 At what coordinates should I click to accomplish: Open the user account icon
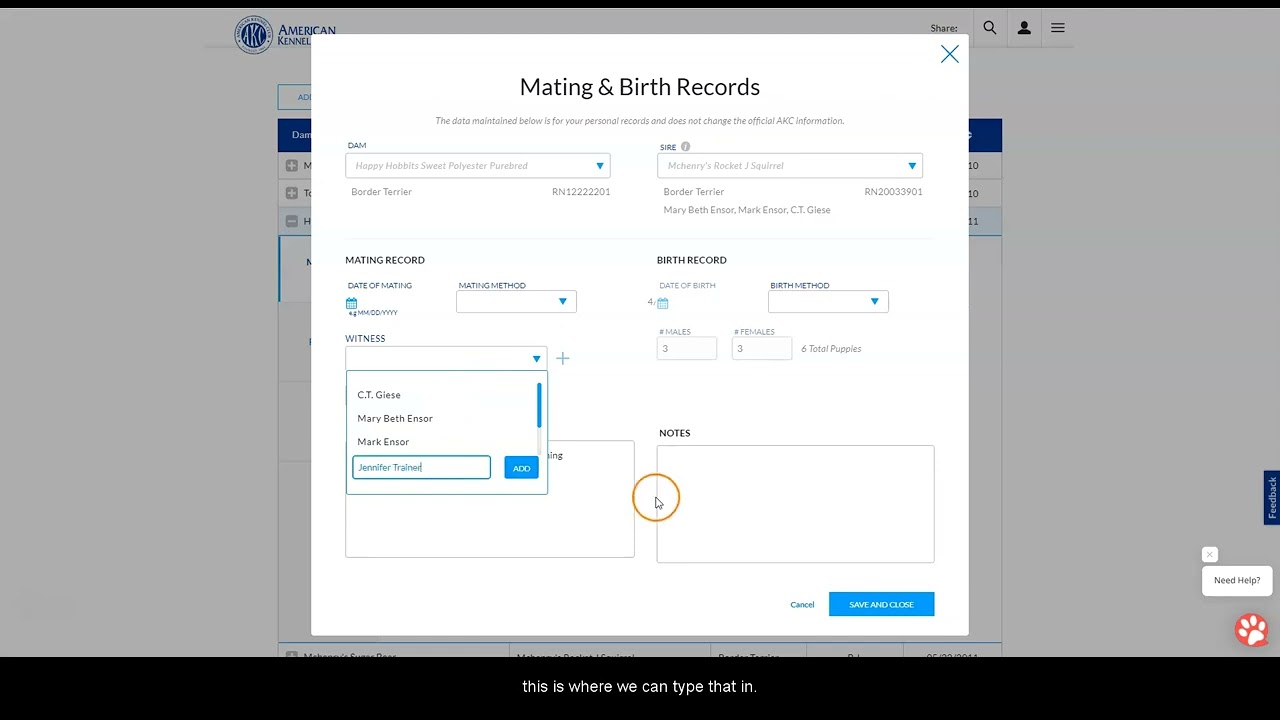coord(1024,28)
